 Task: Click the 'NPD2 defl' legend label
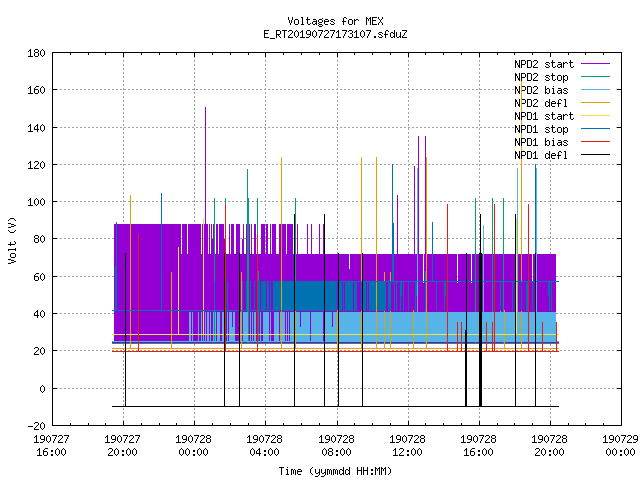point(541,103)
